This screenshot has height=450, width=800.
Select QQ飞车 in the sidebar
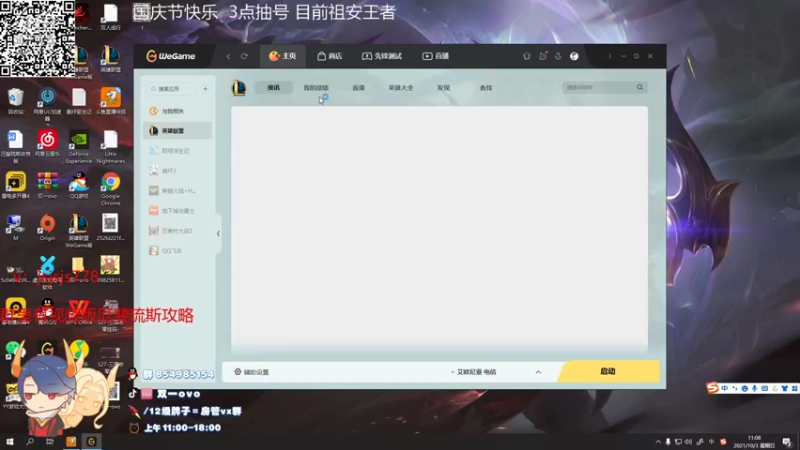coord(177,251)
